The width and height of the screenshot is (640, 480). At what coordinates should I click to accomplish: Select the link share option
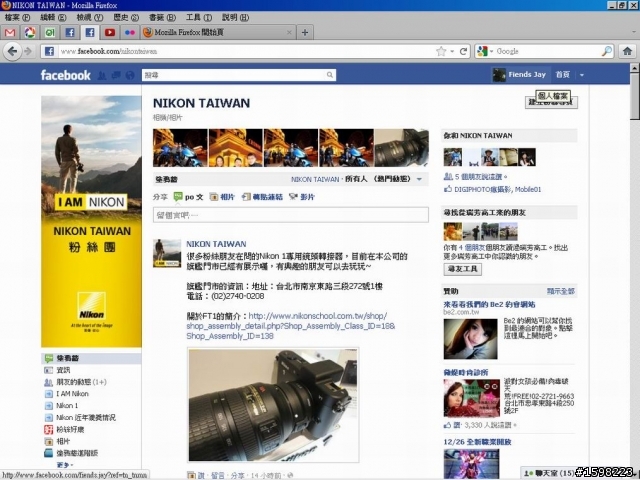[262, 197]
